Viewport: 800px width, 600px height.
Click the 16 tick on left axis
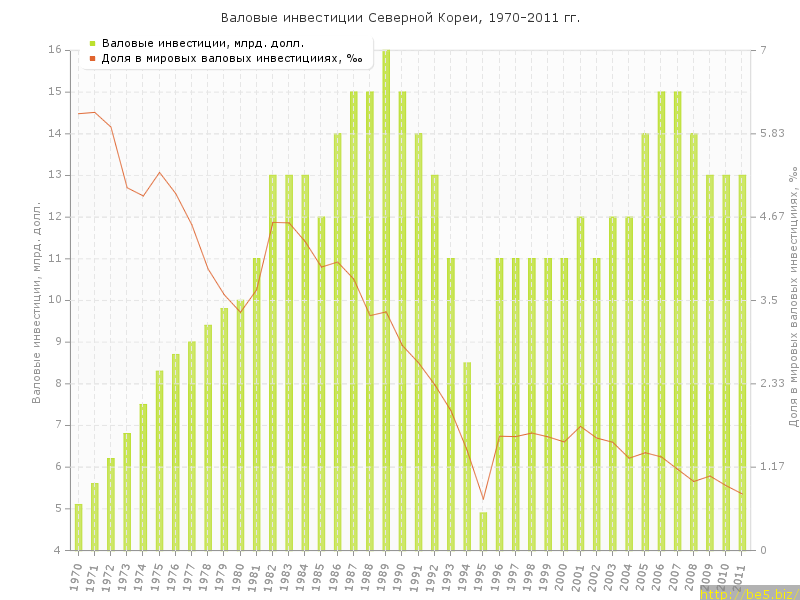[x=56, y=50]
